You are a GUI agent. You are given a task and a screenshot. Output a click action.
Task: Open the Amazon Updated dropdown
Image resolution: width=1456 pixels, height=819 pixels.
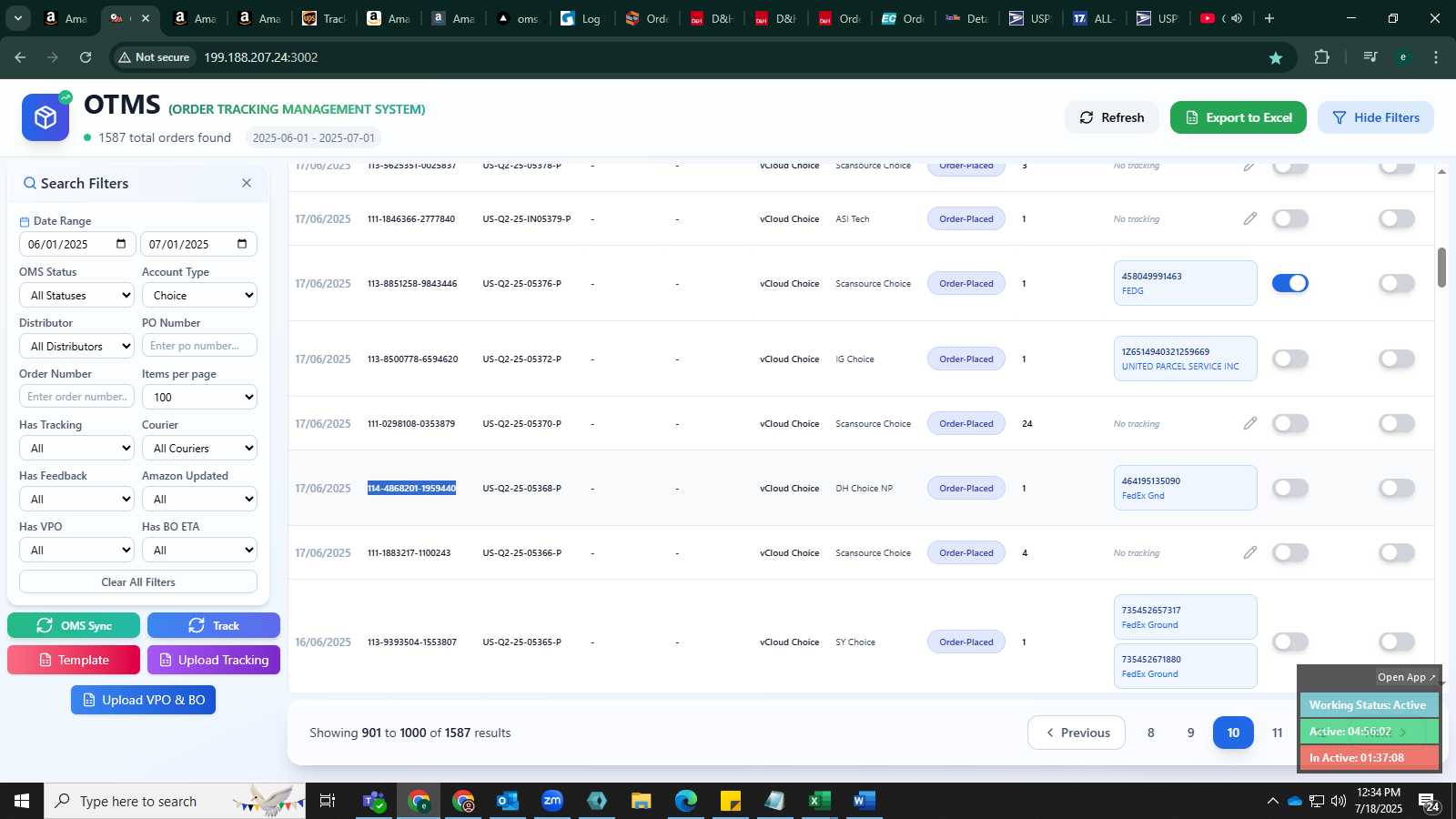199,499
